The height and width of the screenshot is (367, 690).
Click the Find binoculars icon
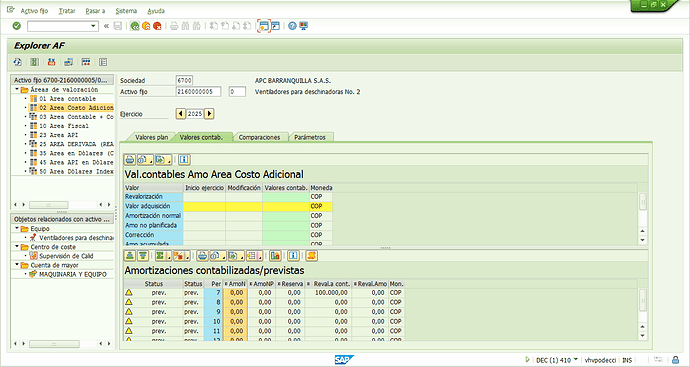tap(185, 26)
